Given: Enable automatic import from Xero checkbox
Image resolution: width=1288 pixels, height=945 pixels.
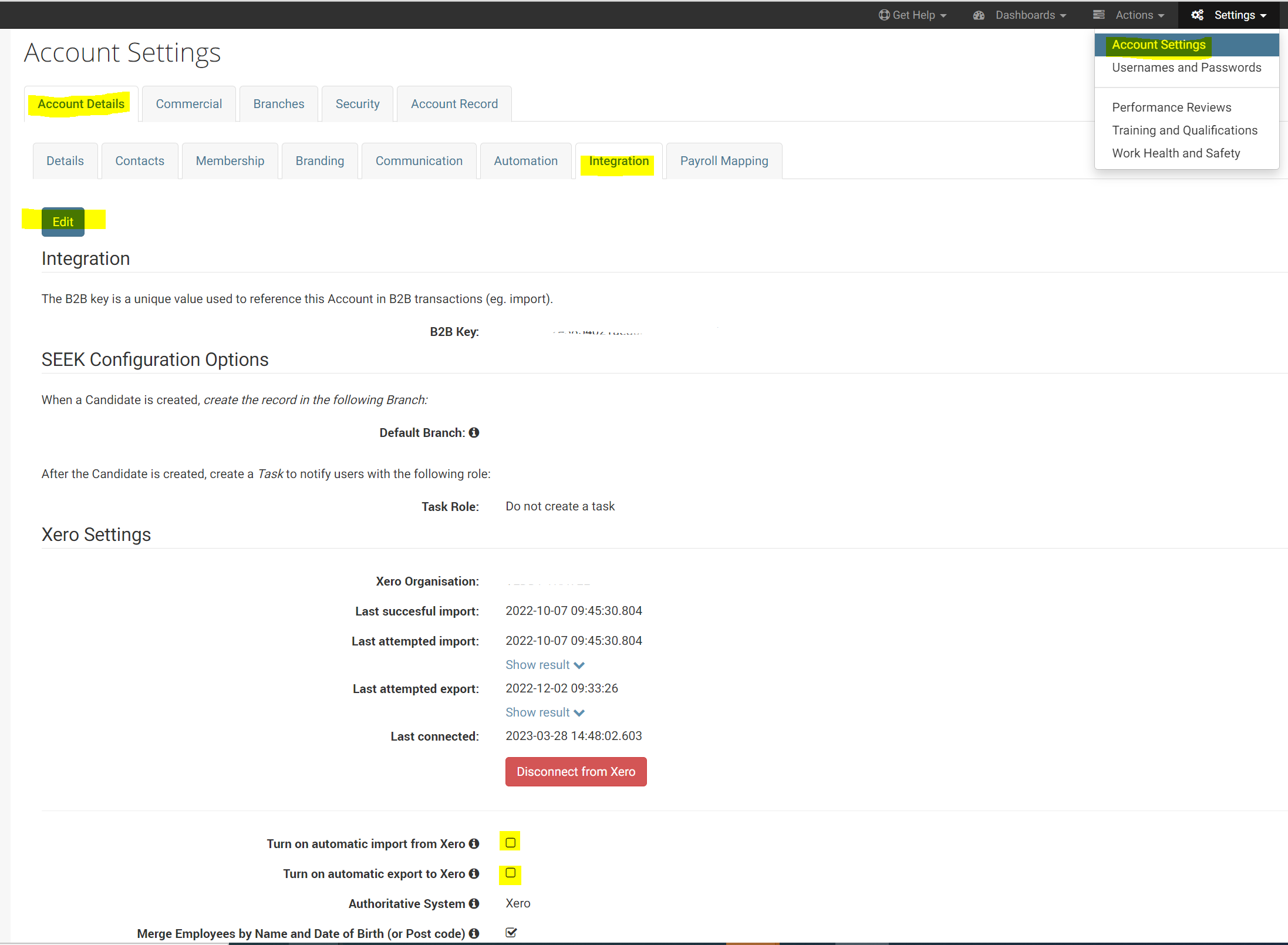Looking at the screenshot, I should 510,843.
